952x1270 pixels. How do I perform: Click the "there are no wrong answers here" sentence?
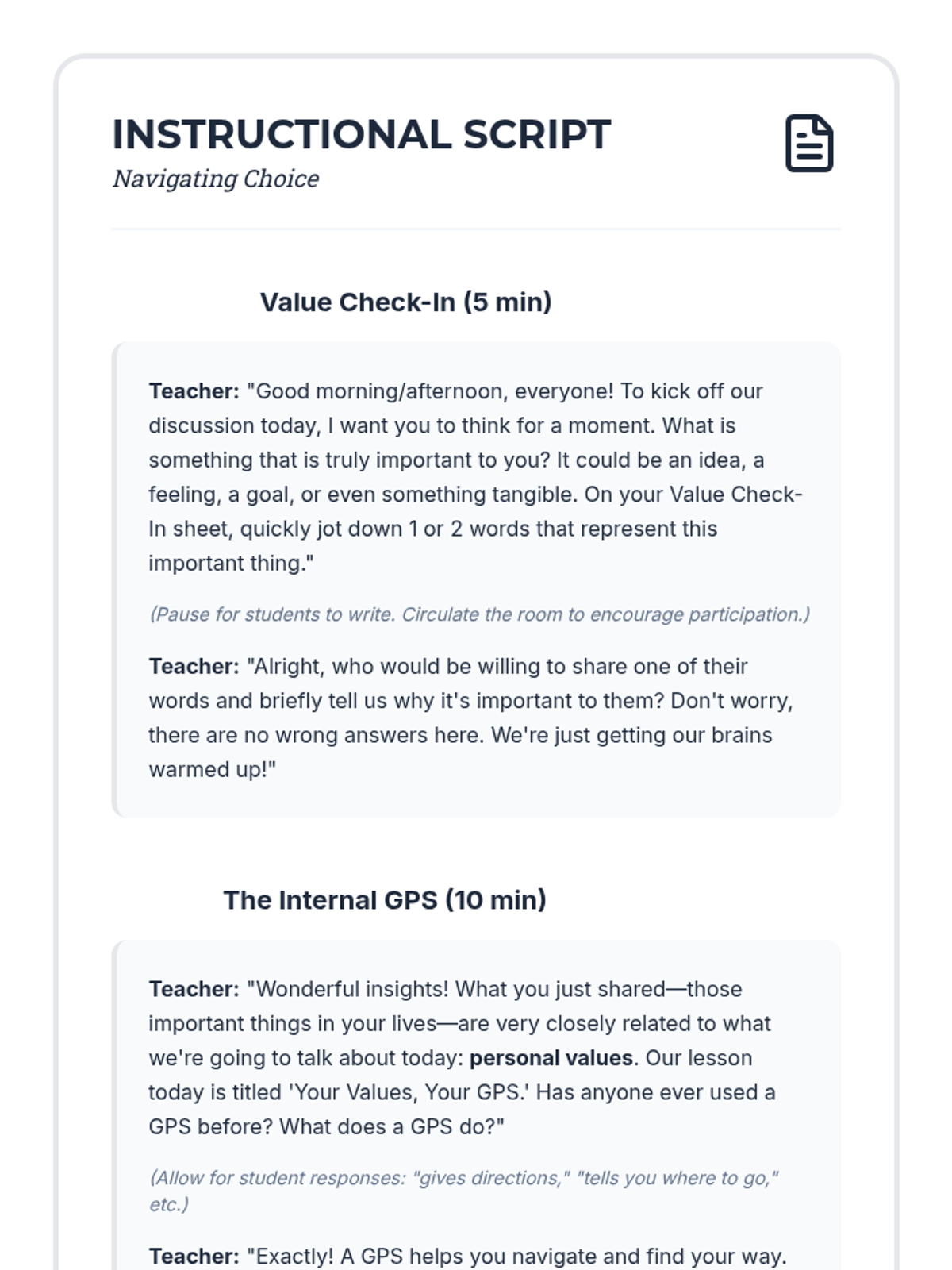pos(317,736)
